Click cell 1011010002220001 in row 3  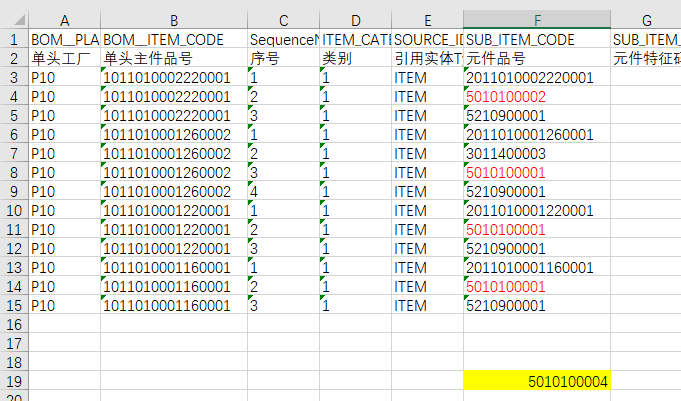pyautogui.click(x=174, y=77)
